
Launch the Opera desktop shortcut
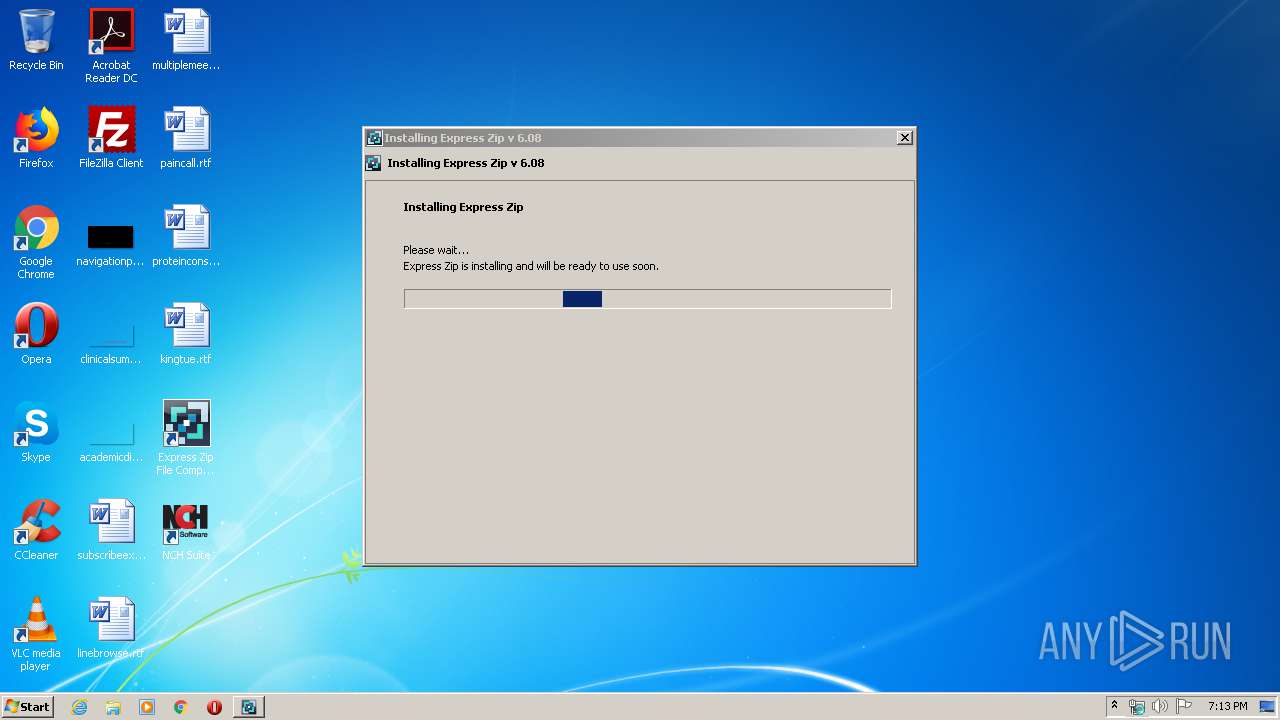tap(36, 334)
